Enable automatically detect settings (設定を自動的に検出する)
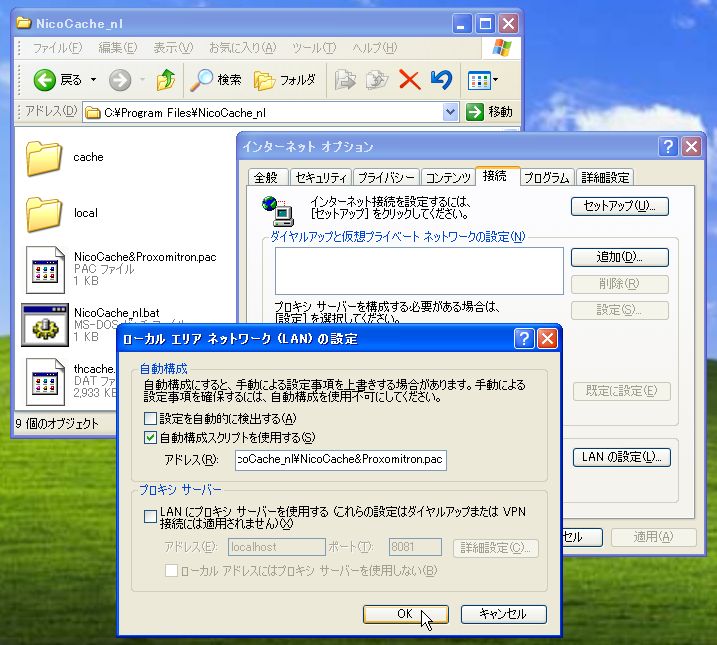 click(150, 418)
